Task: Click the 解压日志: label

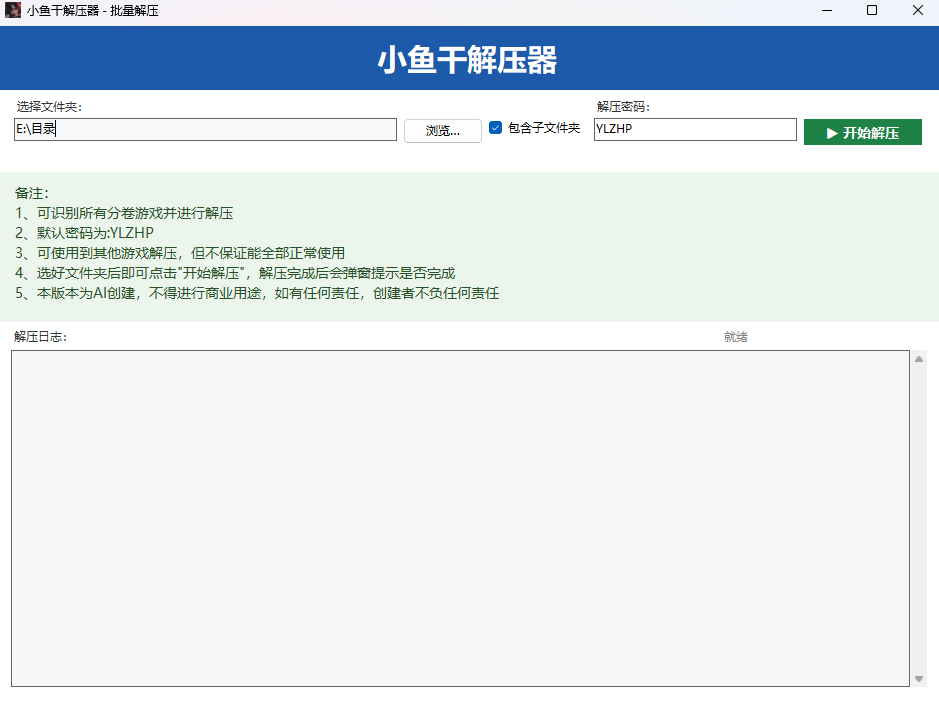Action: click(x=41, y=337)
